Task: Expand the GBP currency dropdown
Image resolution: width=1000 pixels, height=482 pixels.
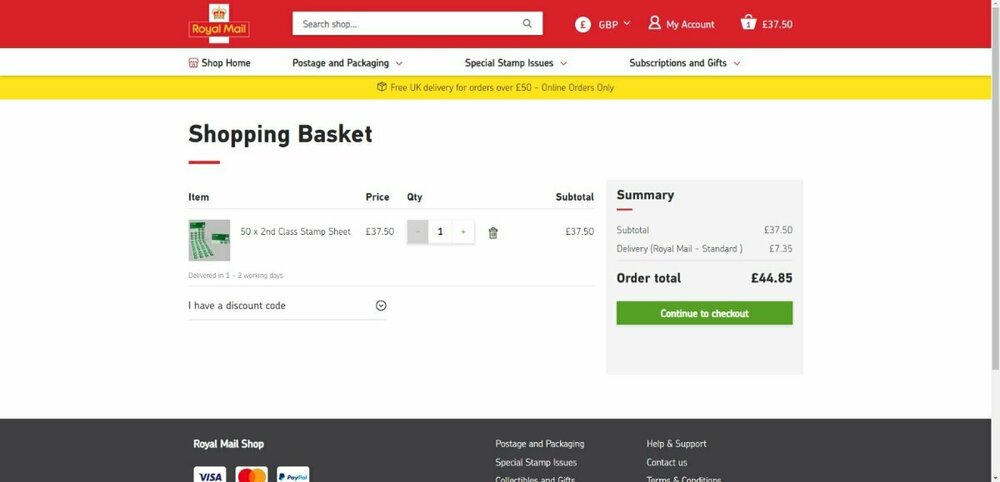Action: (x=614, y=24)
